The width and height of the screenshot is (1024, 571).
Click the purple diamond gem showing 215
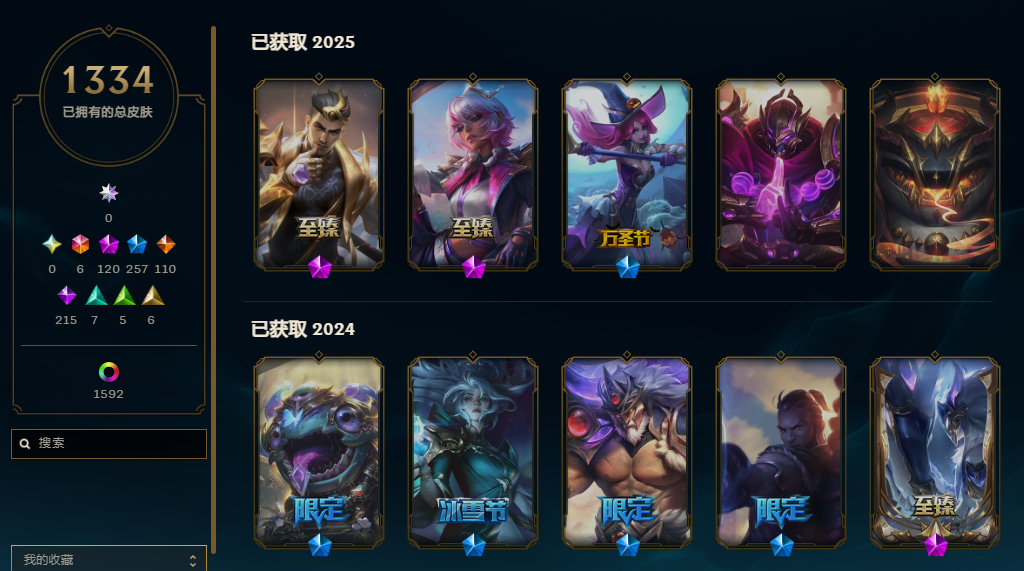click(x=67, y=296)
